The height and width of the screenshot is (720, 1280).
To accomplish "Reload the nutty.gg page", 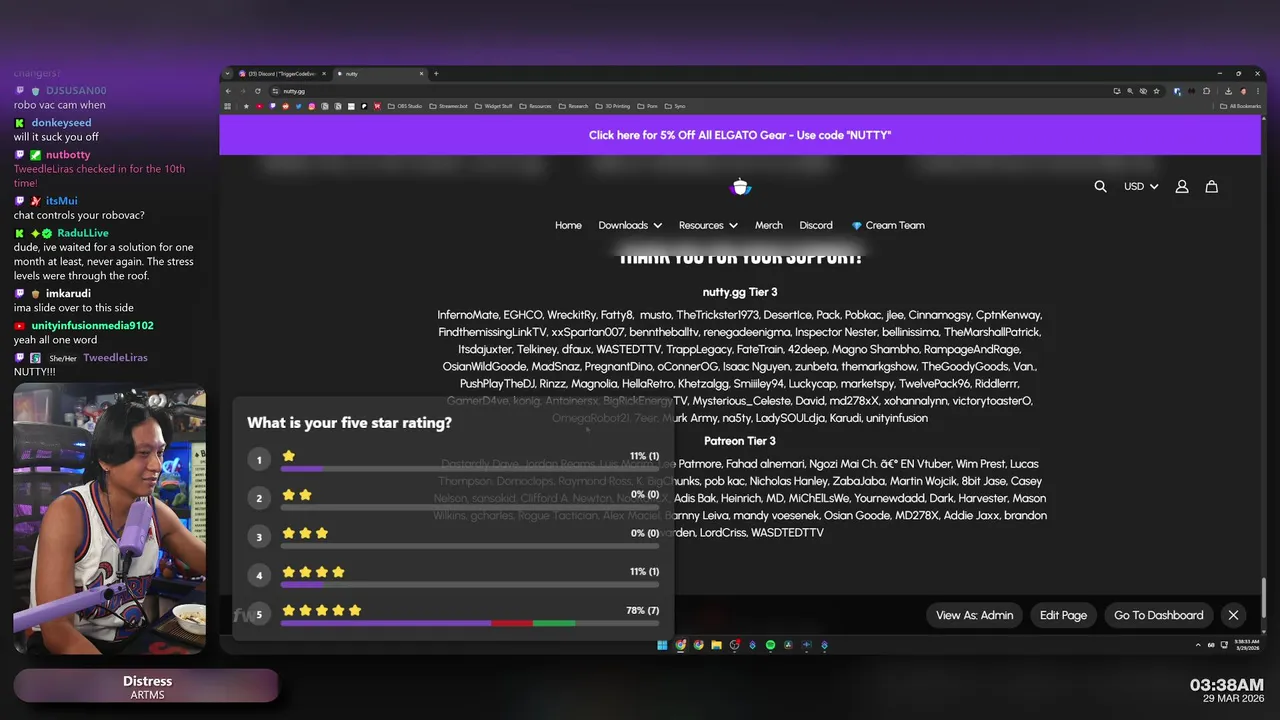I will coord(257,91).
